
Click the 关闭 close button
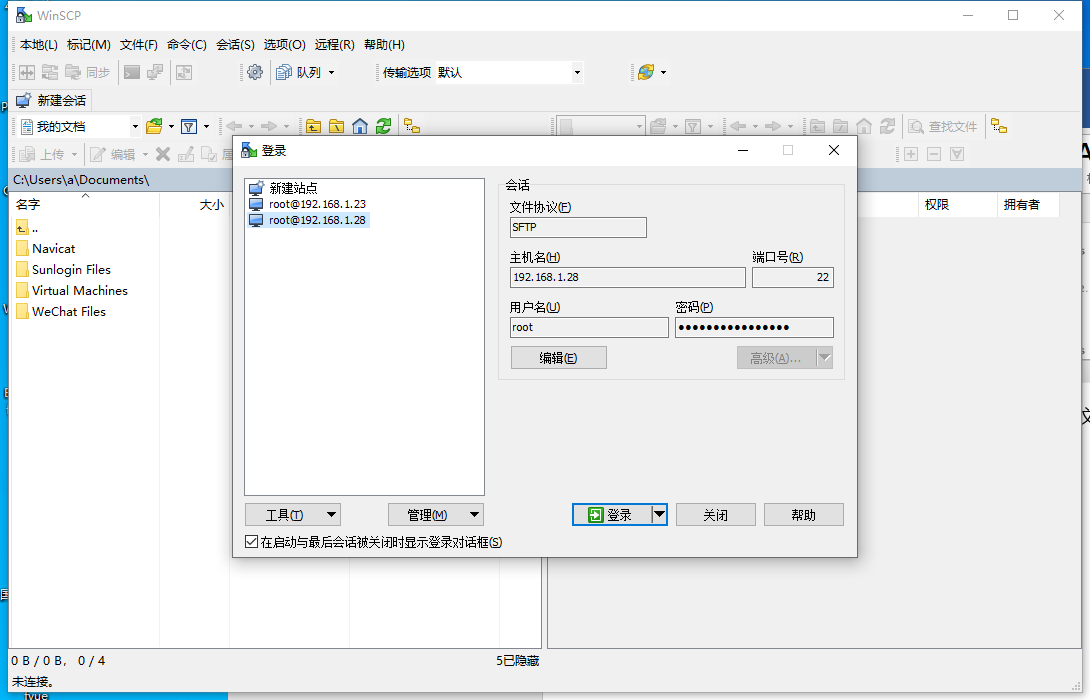(715, 515)
